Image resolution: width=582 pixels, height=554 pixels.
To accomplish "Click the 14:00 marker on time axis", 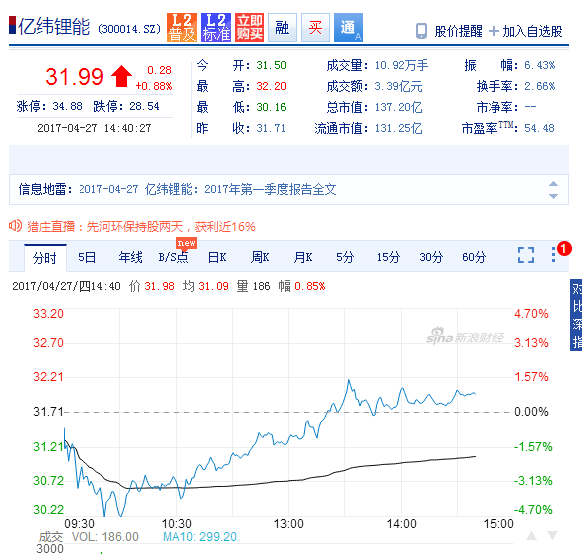I will [402, 524].
